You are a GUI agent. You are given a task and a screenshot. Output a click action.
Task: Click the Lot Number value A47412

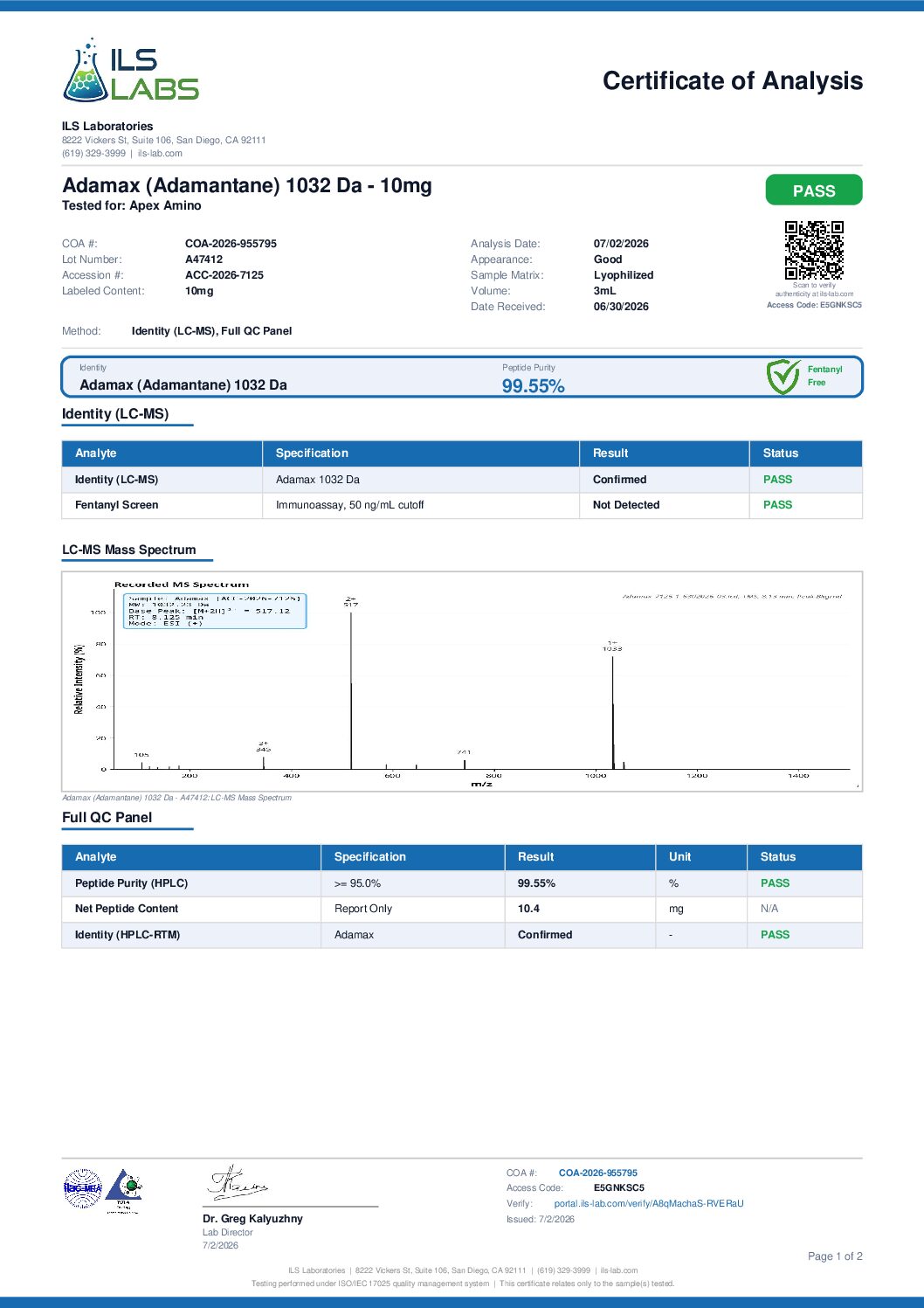(203, 260)
